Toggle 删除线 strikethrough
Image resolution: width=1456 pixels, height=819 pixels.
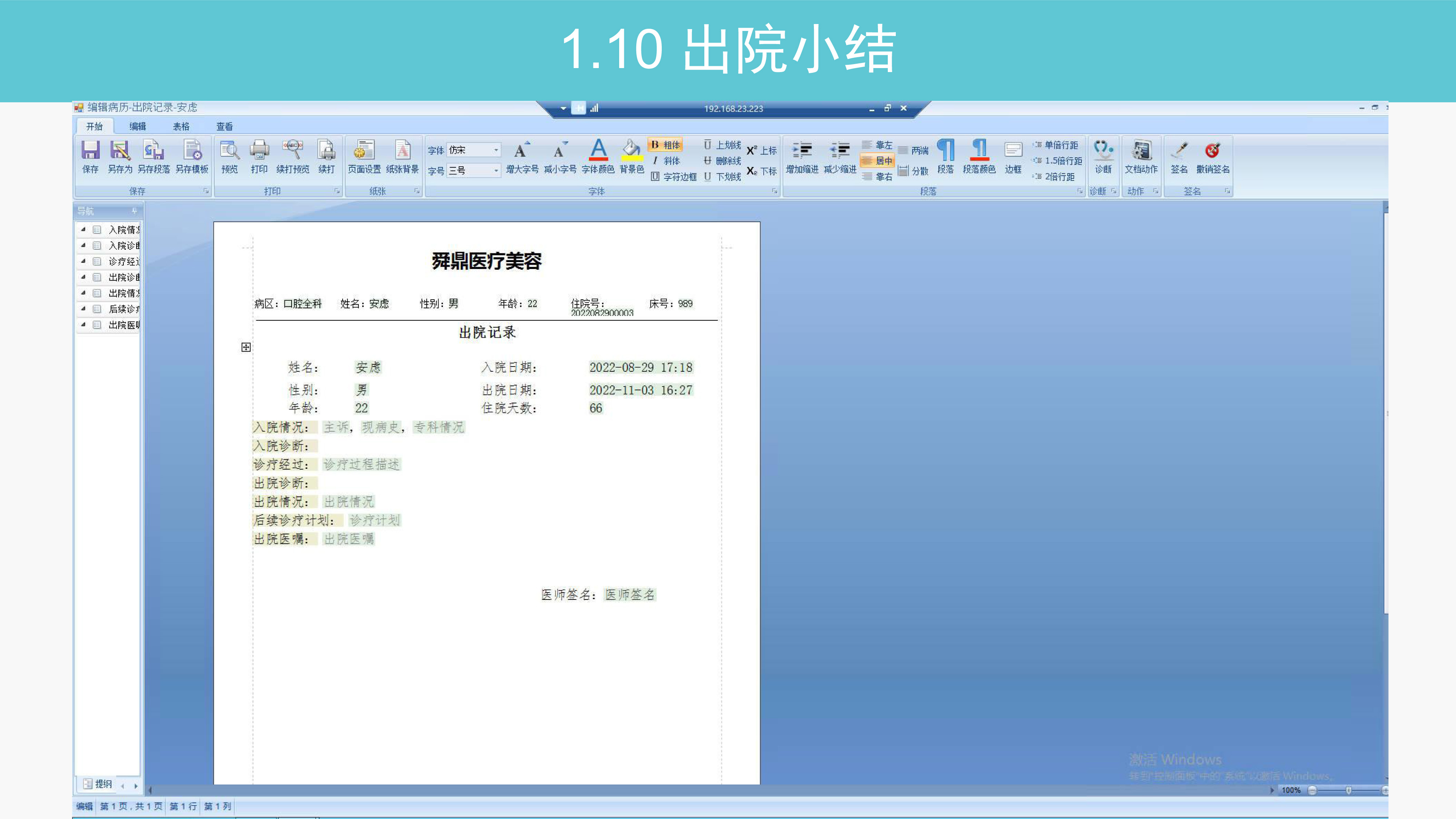(x=722, y=161)
